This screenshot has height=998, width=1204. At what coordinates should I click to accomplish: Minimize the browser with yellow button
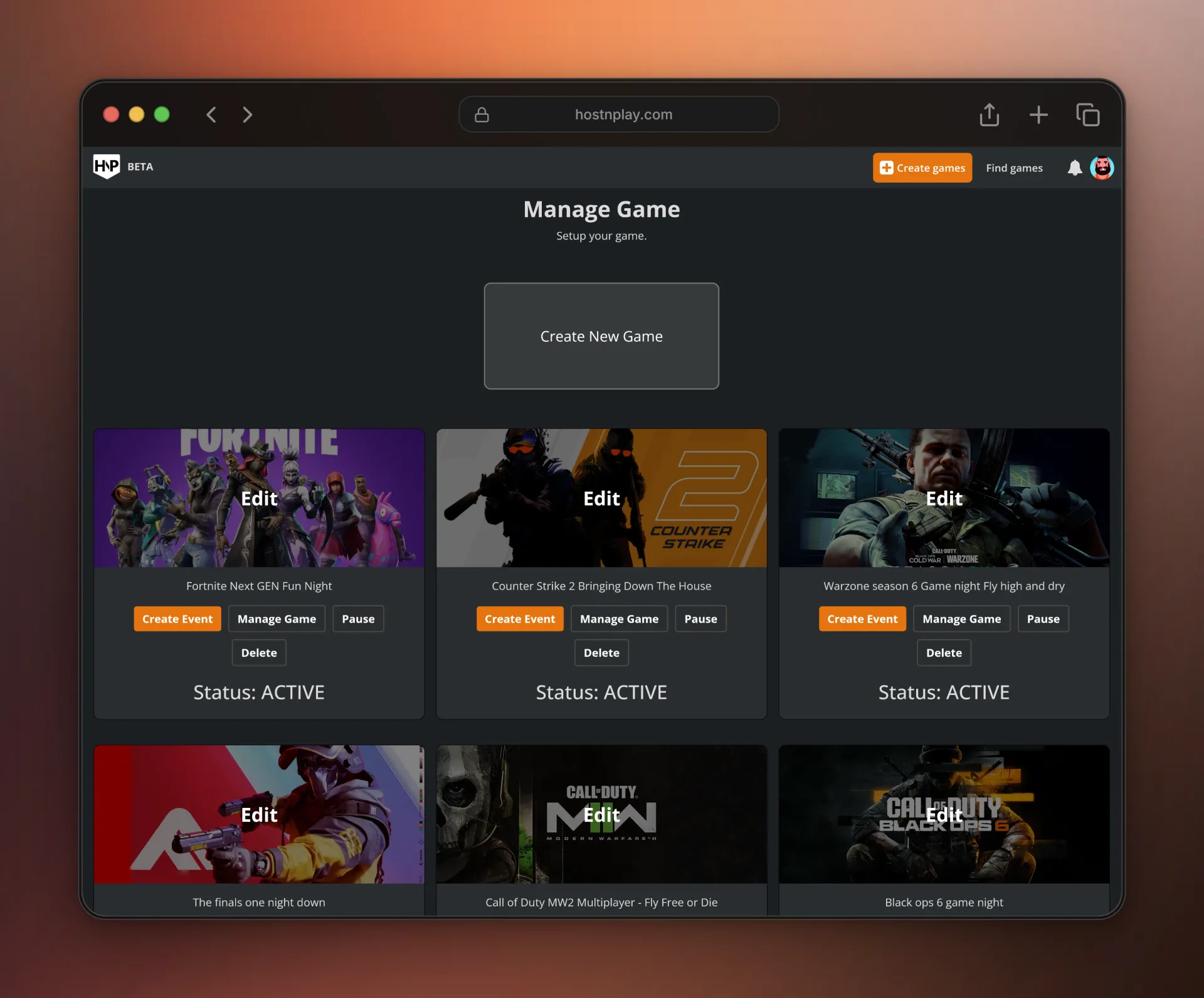(137, 114)
